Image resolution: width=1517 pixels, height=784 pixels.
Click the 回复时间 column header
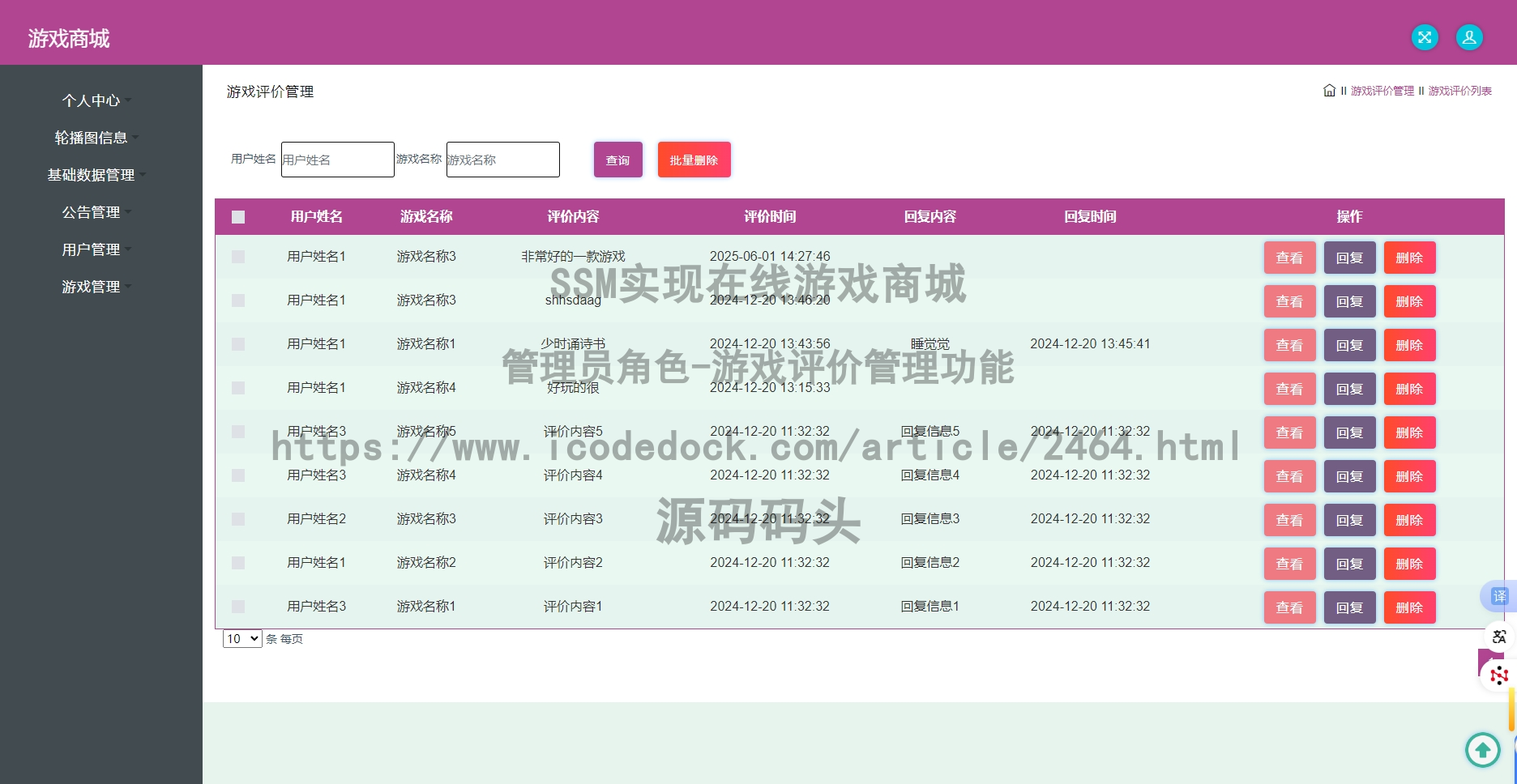pyautogui.click(x=1090, y=216)
